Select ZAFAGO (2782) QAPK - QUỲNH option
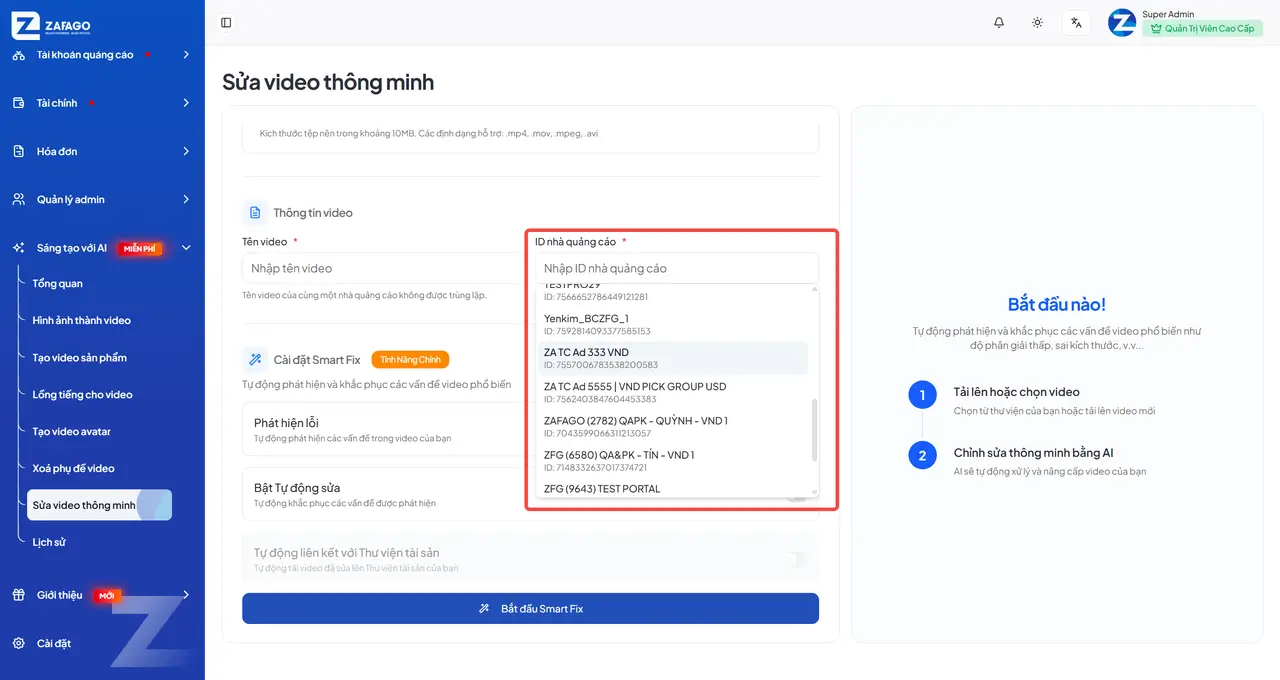The image size is (1280, 680). click(x=672, y=426)
